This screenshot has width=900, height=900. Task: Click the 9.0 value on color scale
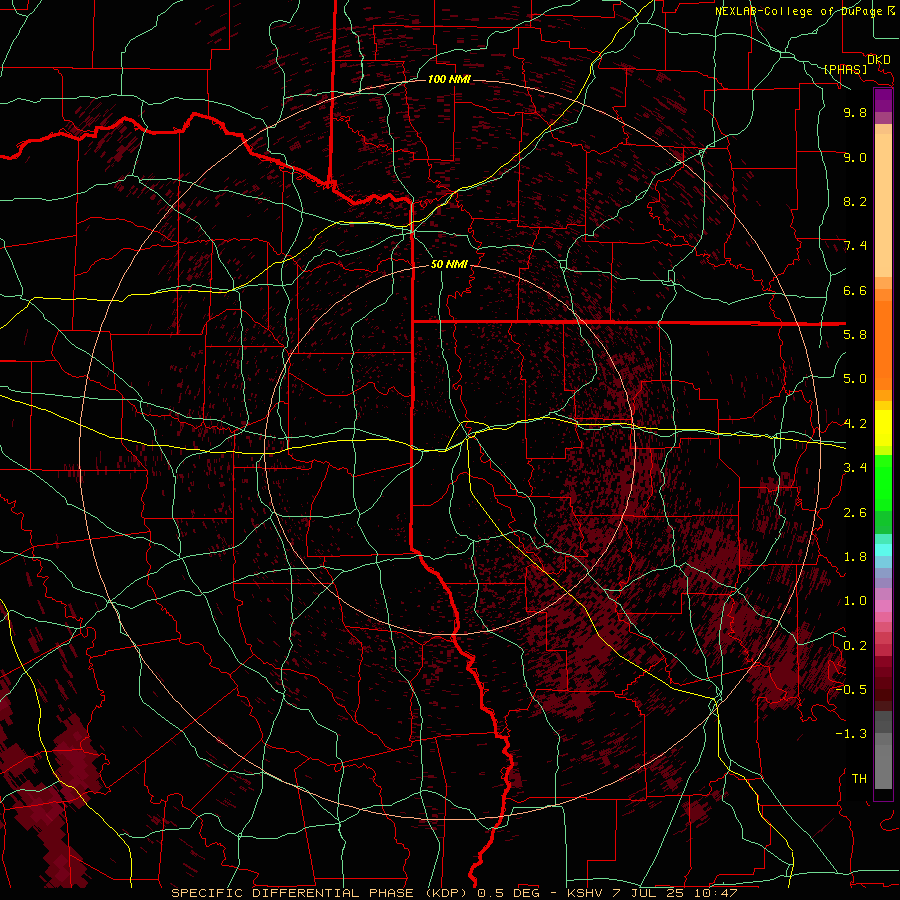[x=855, y=157]
